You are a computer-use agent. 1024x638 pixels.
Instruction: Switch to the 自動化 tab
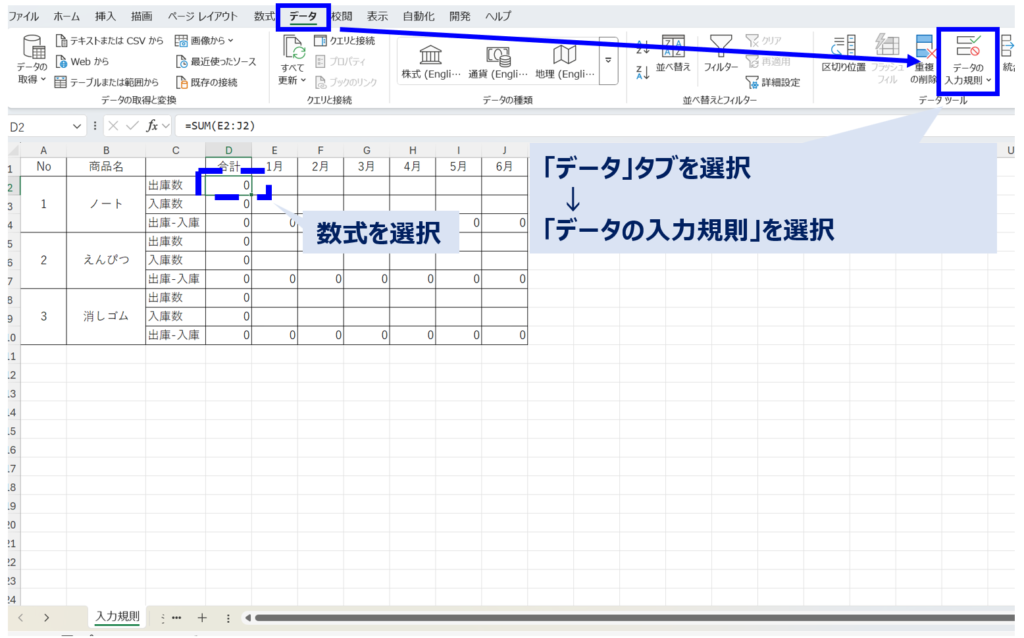pos(418,16)
